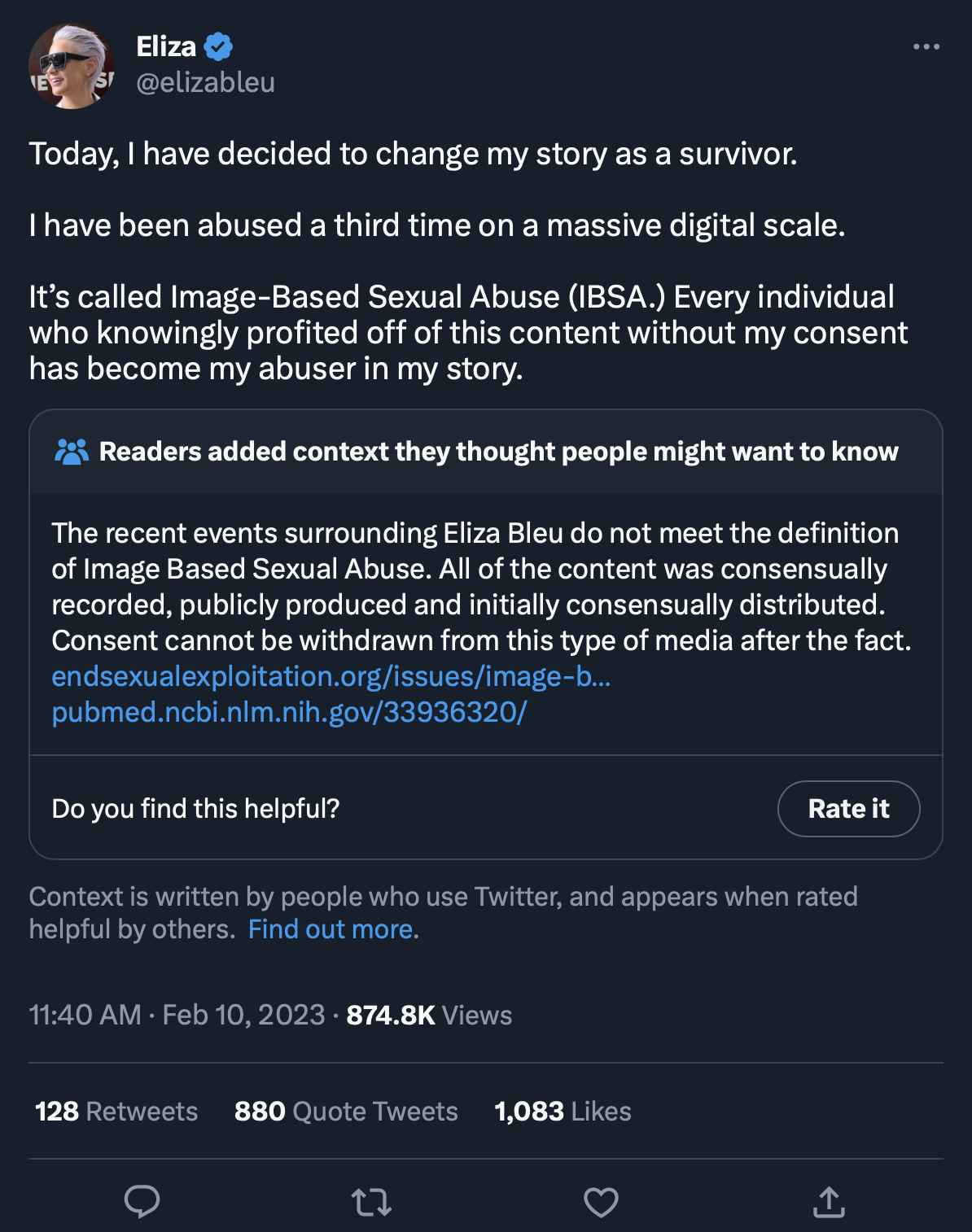972x1232 pixels.
Task: Click the 11:40 AM Feb 10, 2023 timestamp
Action: (x=177, y=1015)
